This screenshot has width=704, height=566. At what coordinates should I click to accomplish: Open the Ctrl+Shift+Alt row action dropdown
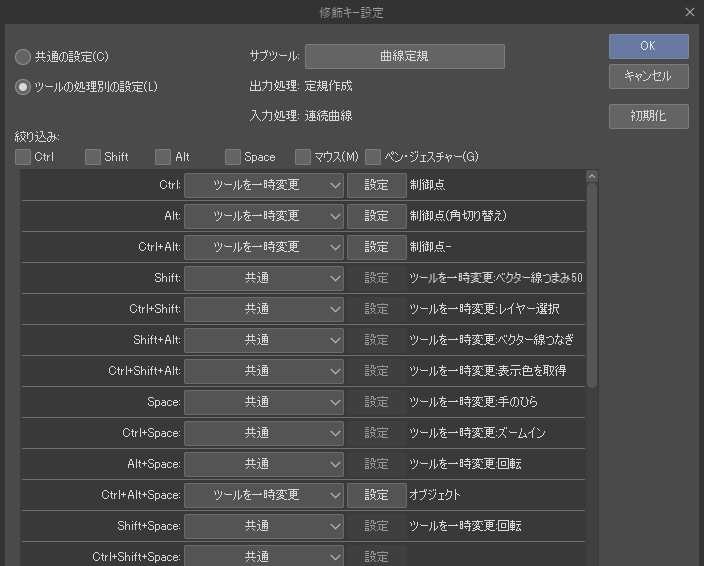point(264,371)
